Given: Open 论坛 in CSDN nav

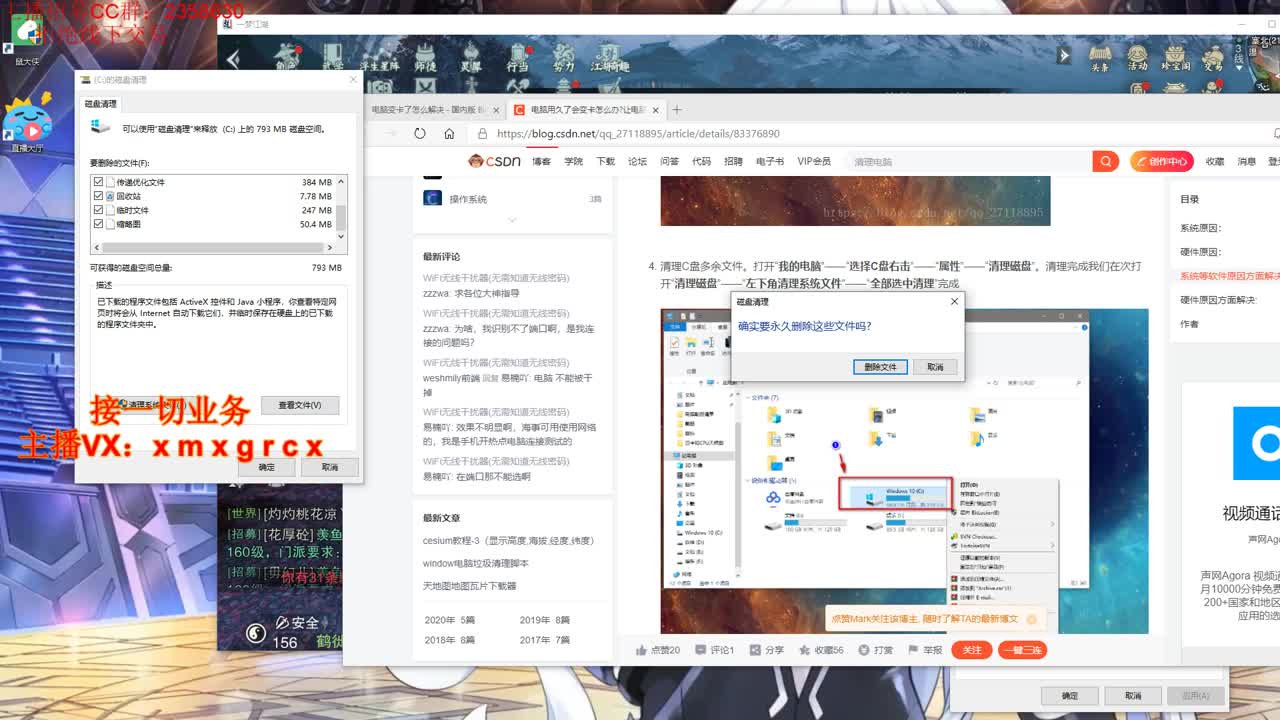Looking at the screenshot, I should click(637, 161).
